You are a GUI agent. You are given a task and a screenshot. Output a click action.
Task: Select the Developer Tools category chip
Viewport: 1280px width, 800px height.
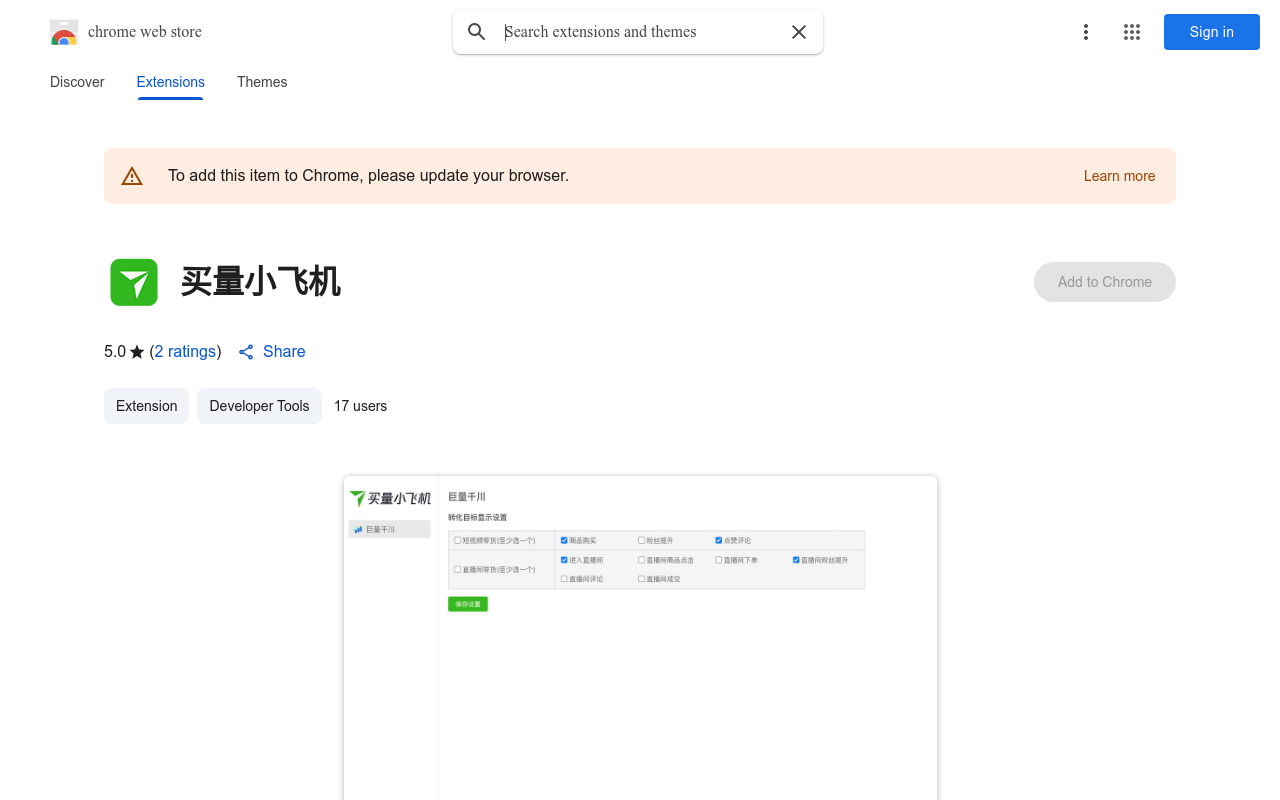pyautogui.click(x=259, y=406)
